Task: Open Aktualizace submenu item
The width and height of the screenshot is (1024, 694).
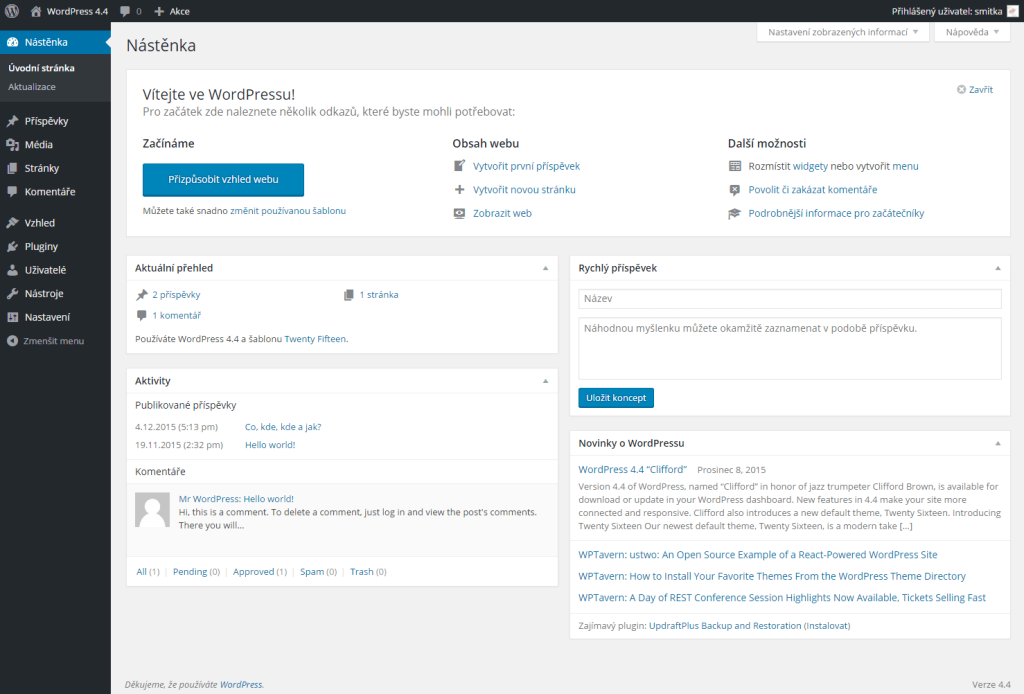Action: pyautogui.click(x=32, y=87)
